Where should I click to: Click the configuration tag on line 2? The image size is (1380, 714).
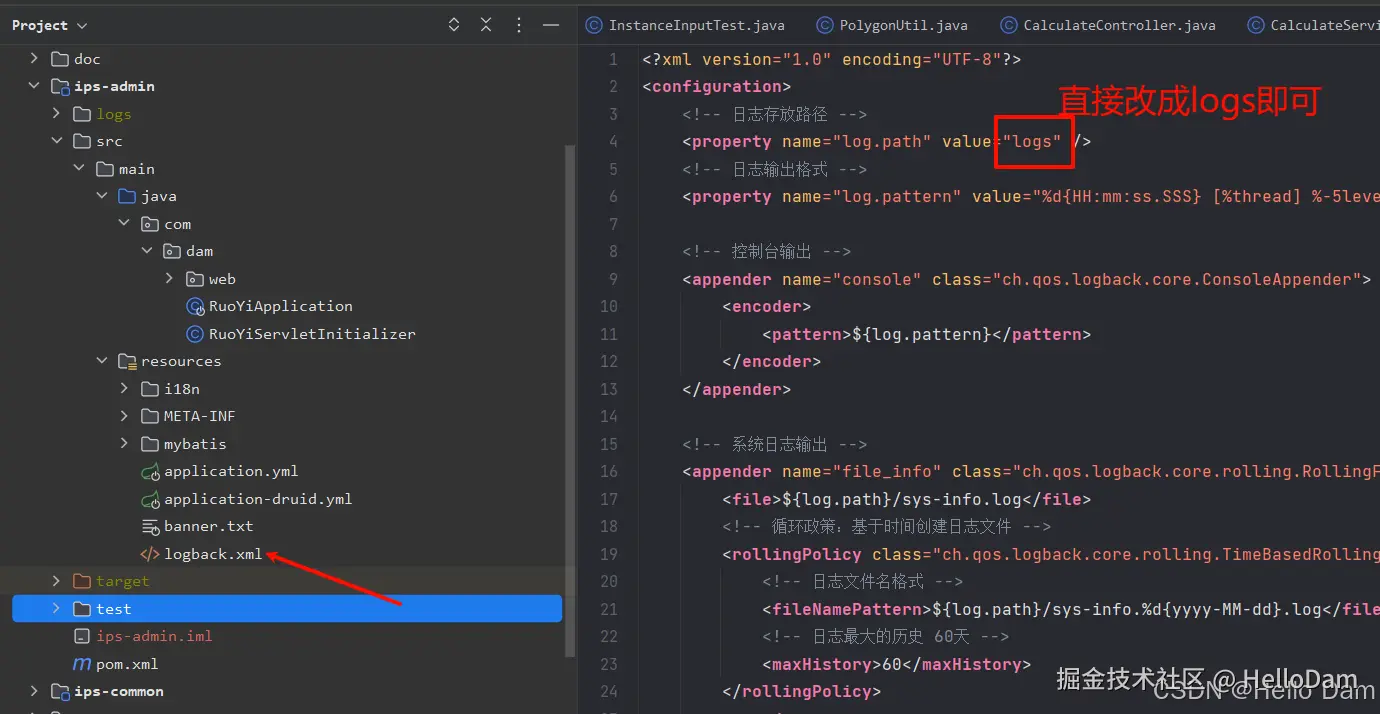[x=717, y=86]
